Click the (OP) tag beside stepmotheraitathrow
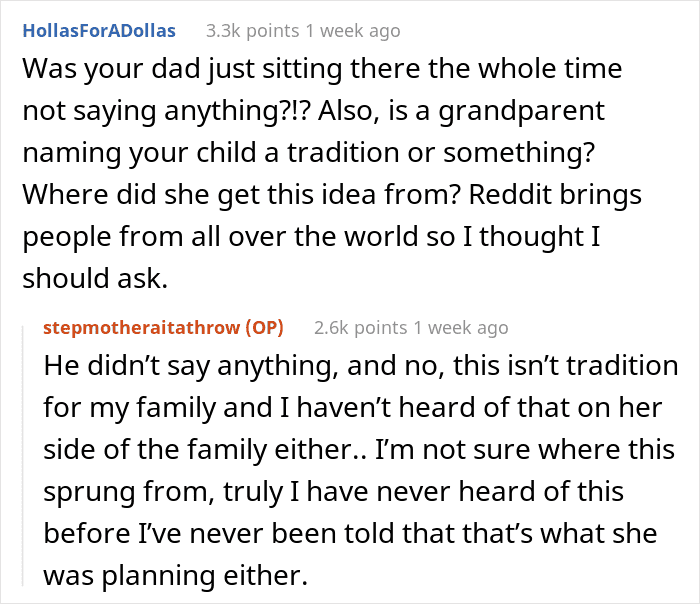The image size is (700, 604). pos(265,327)
